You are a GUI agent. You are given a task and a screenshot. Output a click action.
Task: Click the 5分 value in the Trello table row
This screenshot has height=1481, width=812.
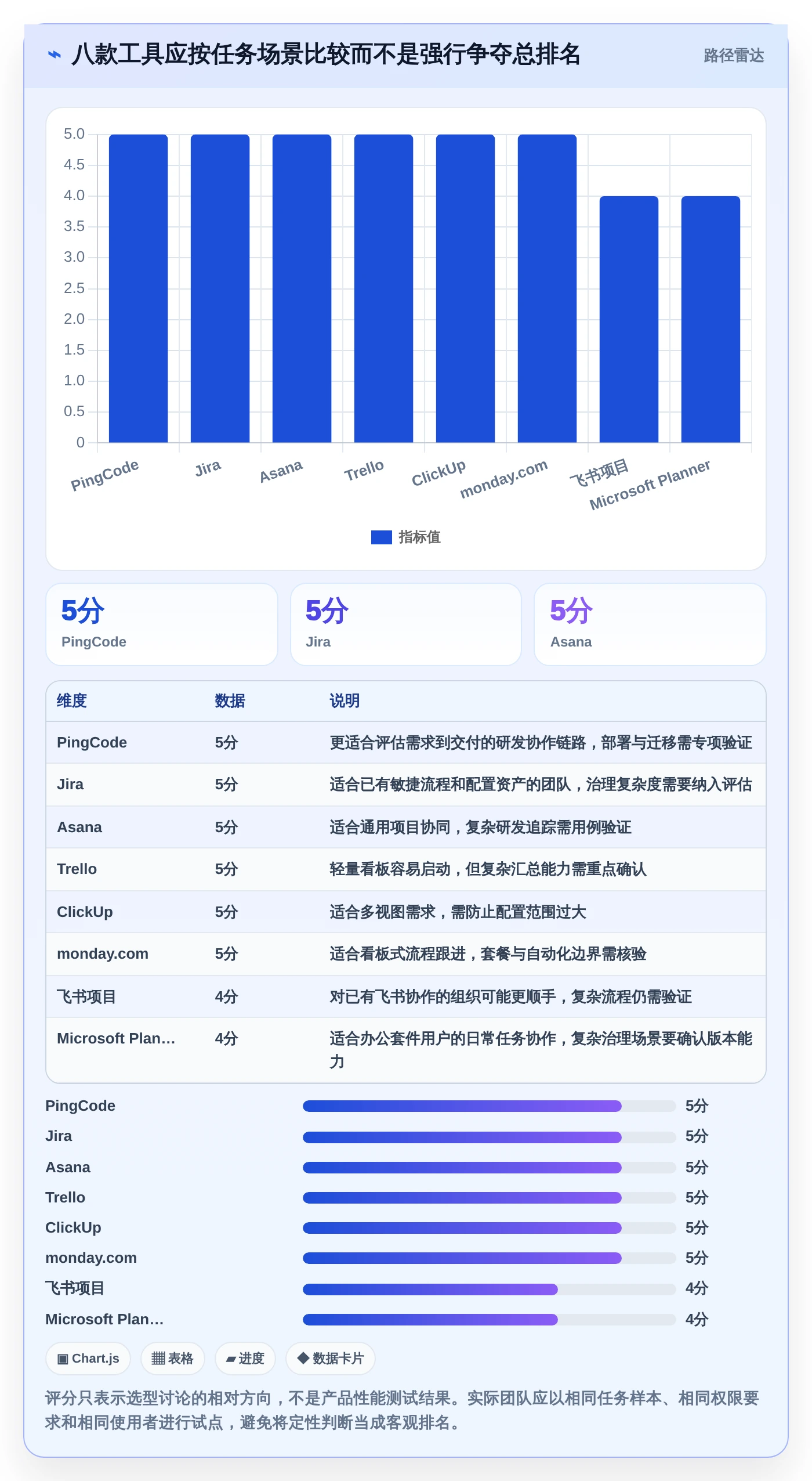pyautogui.click(x=226, y=869)
